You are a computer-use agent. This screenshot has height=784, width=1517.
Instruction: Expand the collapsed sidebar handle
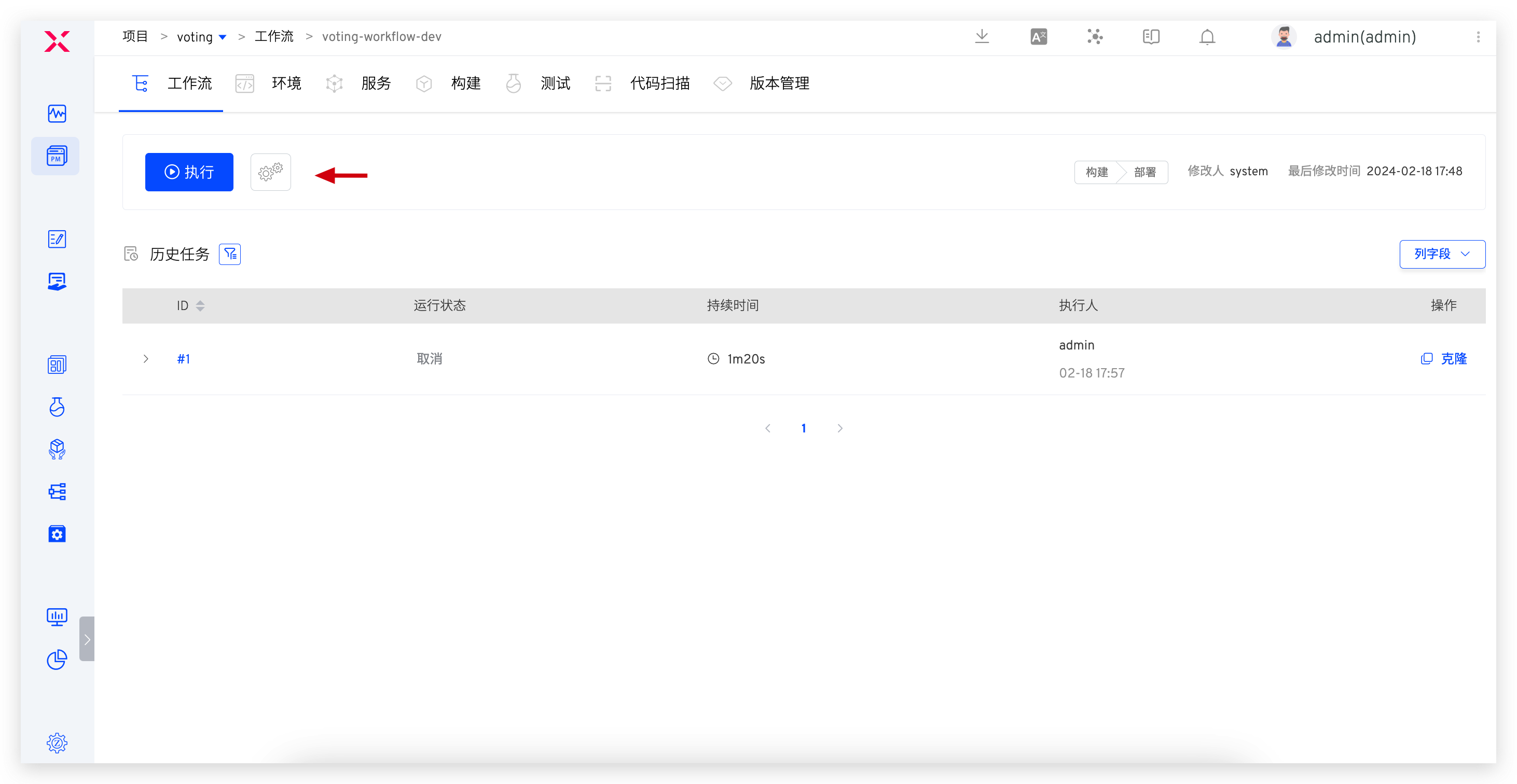[x=87, y=639]
